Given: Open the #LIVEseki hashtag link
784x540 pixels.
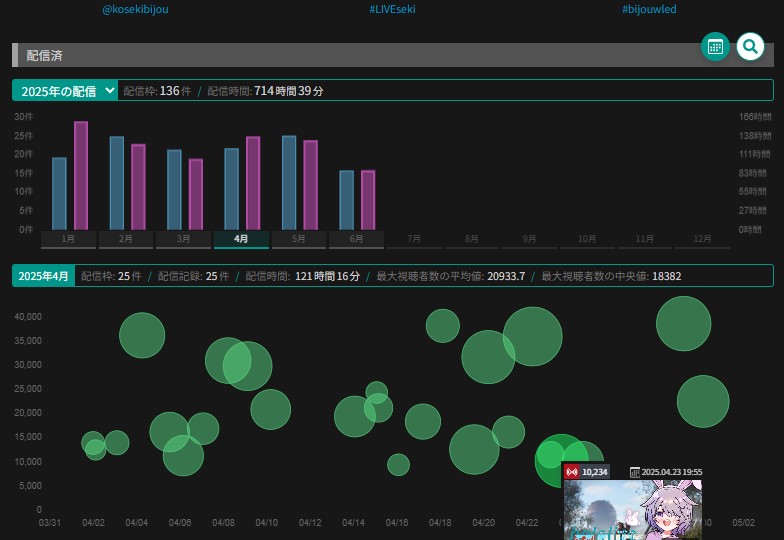Looking at the screenshot, I should click(392, 9).
